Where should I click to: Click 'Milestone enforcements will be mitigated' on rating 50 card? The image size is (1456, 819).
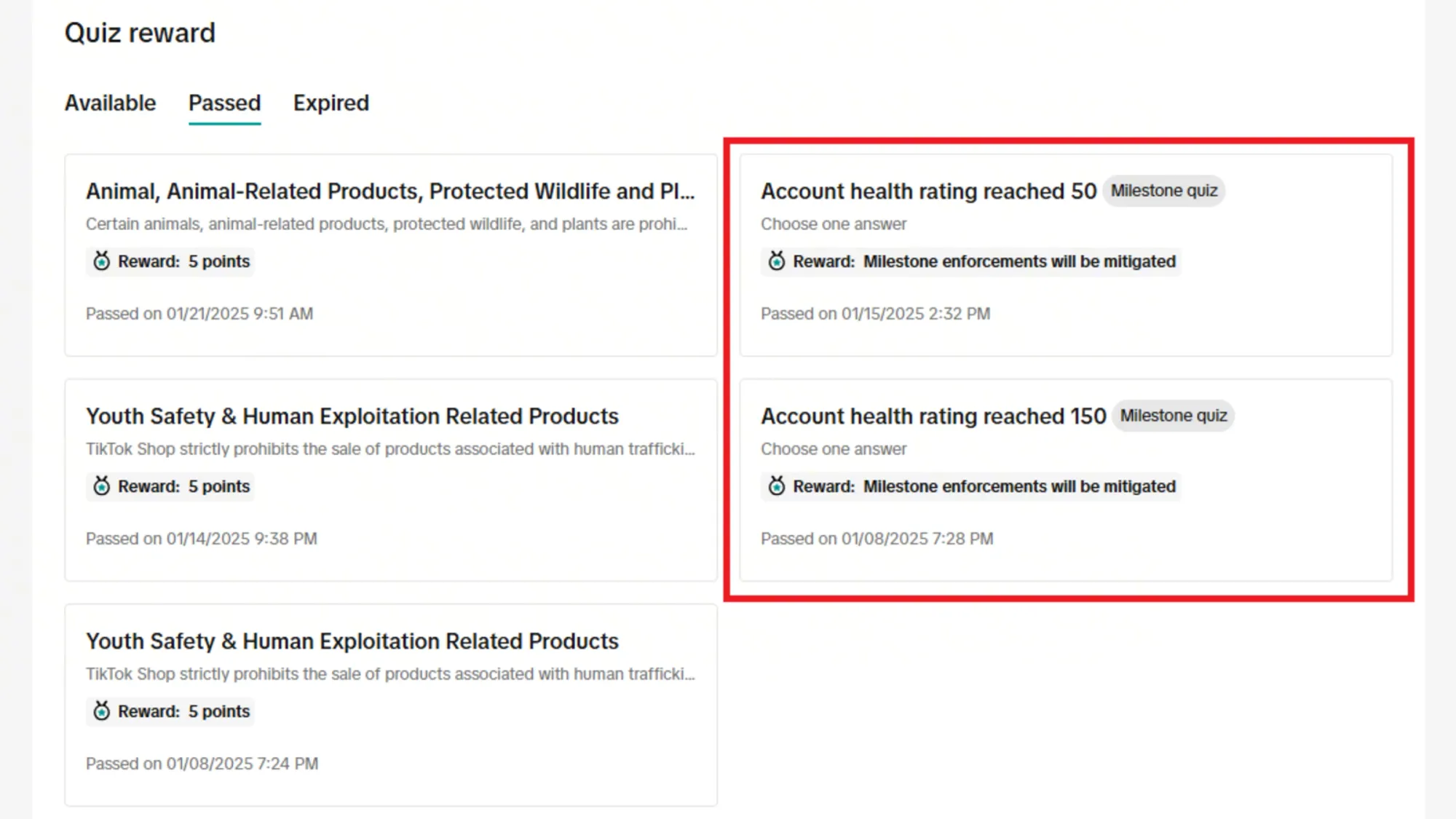[x=1019, y=261]
